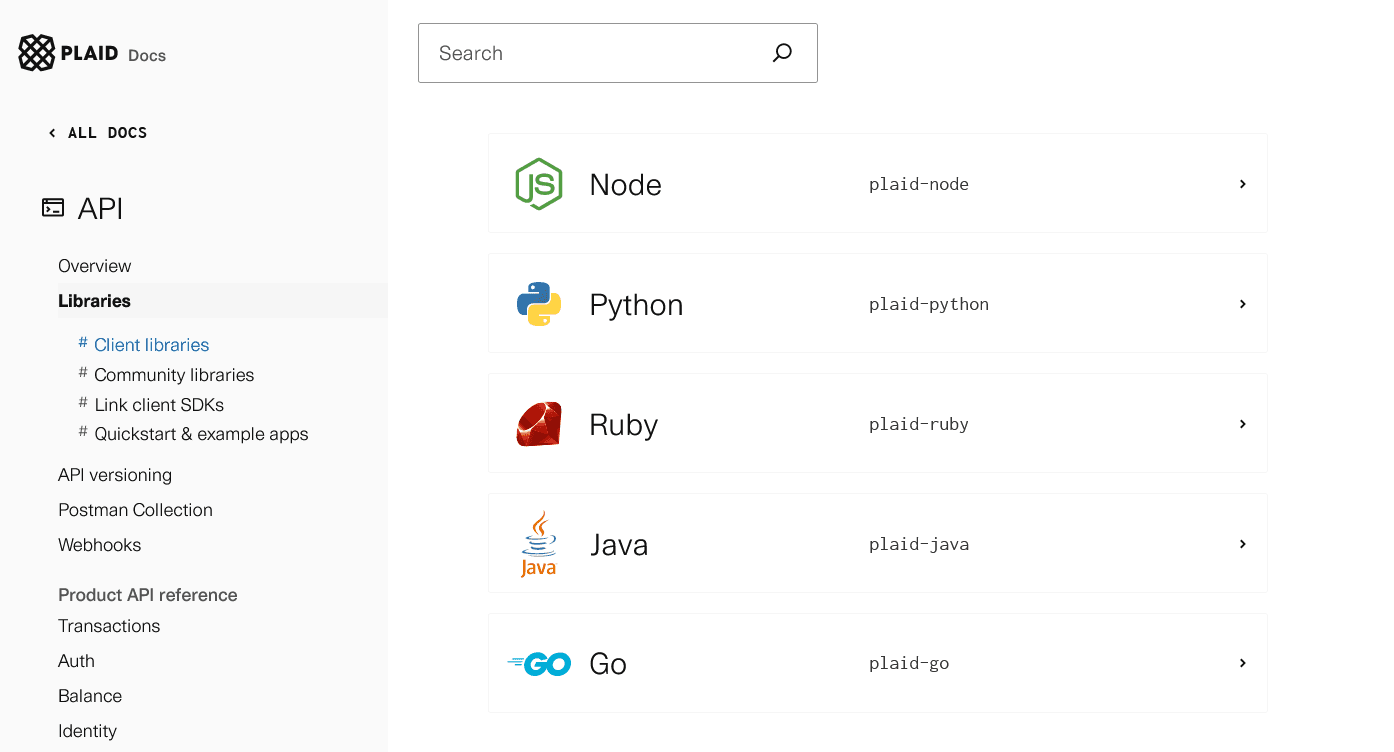The image size is (1394, 752).
Task: Expand the plaid-go library row
Action: click(x=1242, y=662)
